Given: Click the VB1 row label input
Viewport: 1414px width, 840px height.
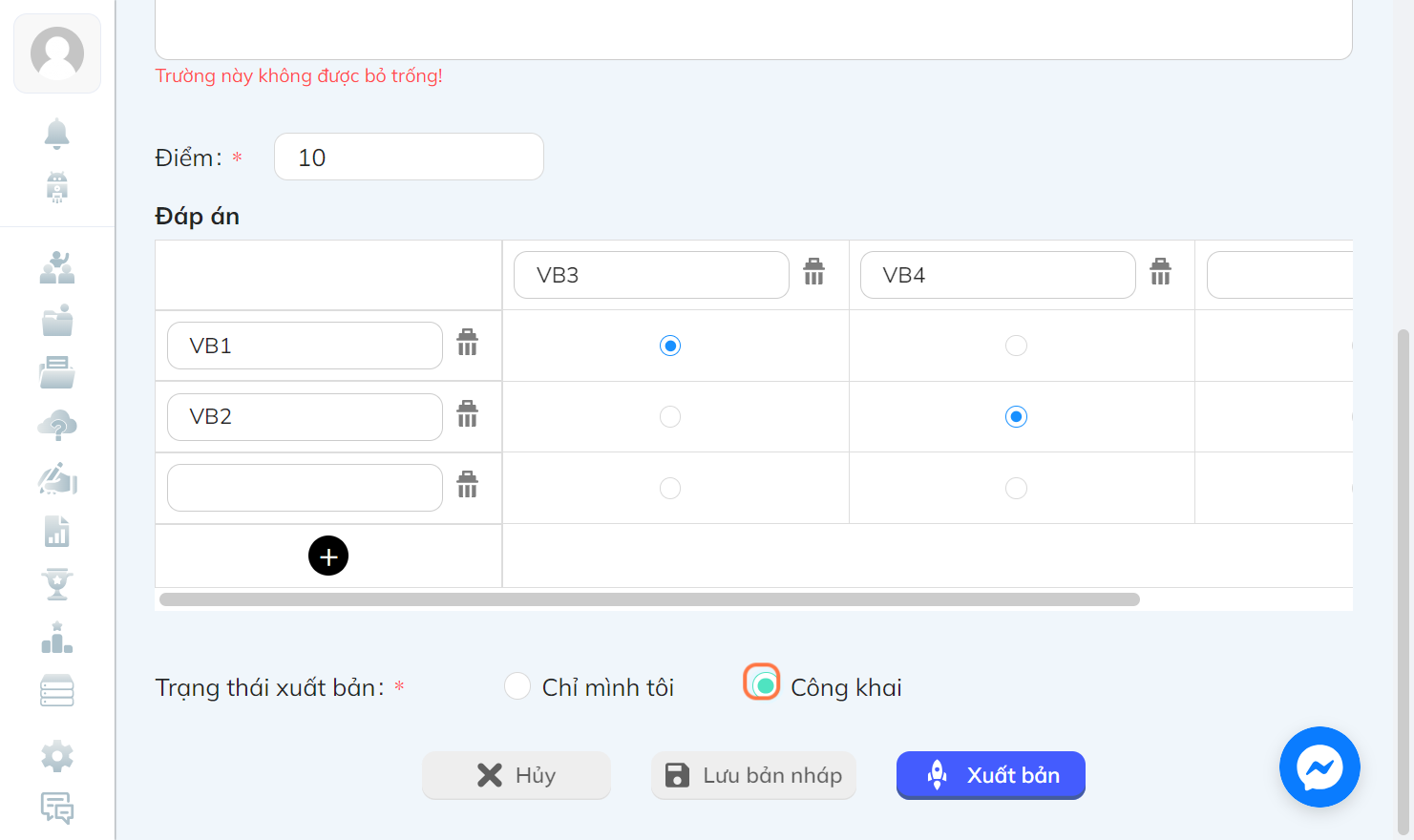Looking at the screenshot, I should tap(305, 346).
